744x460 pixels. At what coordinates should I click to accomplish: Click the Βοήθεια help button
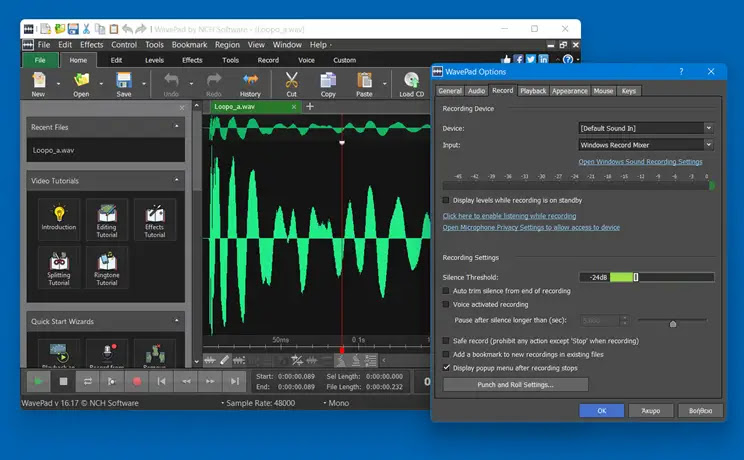click(x=700, y=411)
